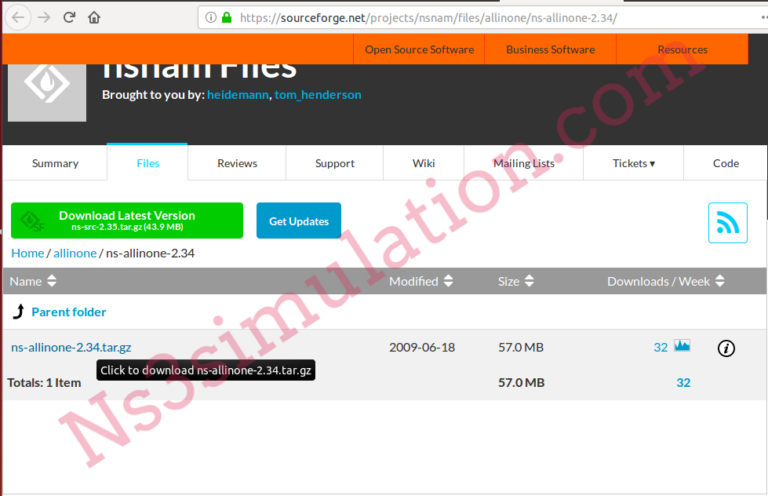Open the downloads stats chart icon
This screenshot has width=768, height=496.
(x=682, y=347)
